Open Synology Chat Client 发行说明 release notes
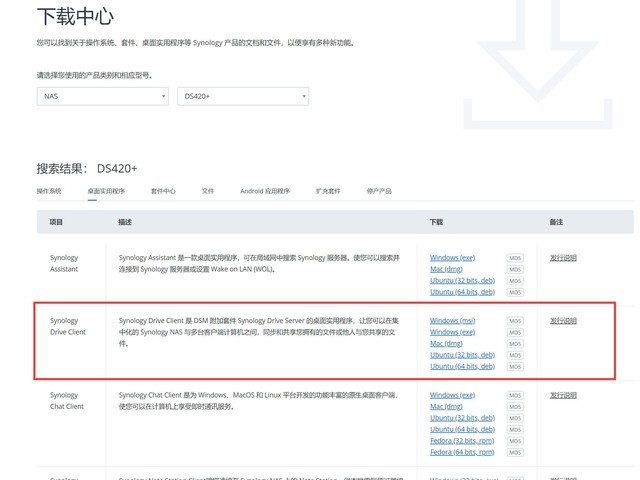The width and height of the screenshot is (640, 480). click(563, 395)
